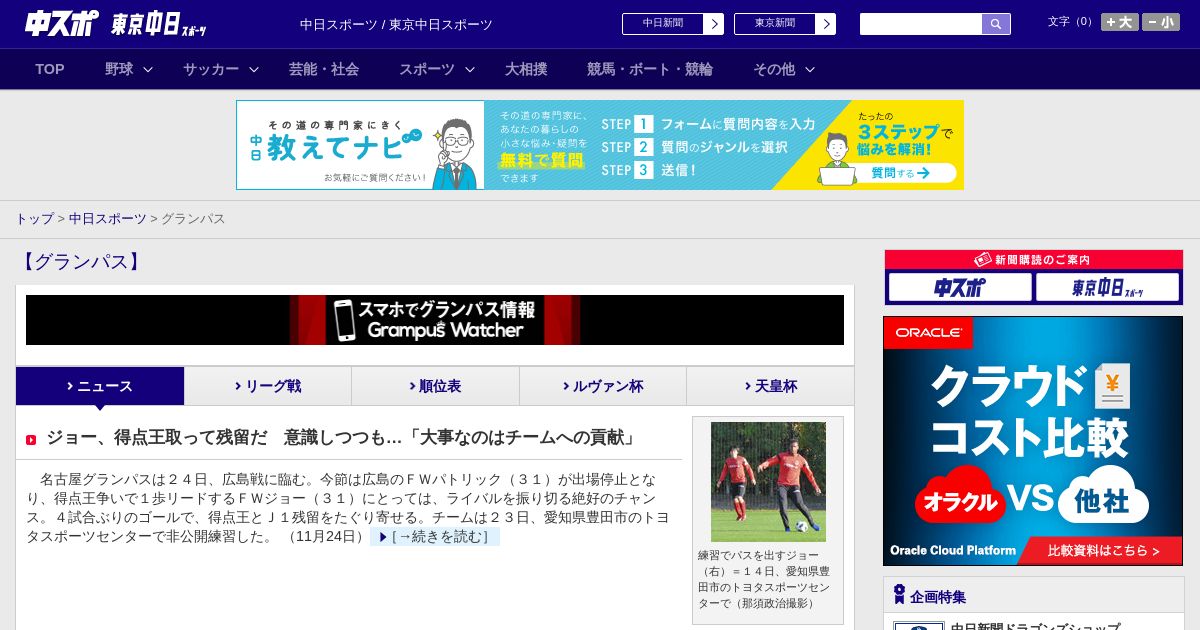Expand the その他 navigation dropdown
Image resolution: width=1200 pixels, height=630 pixels.
pyautogui.click(x=784, y=69)
